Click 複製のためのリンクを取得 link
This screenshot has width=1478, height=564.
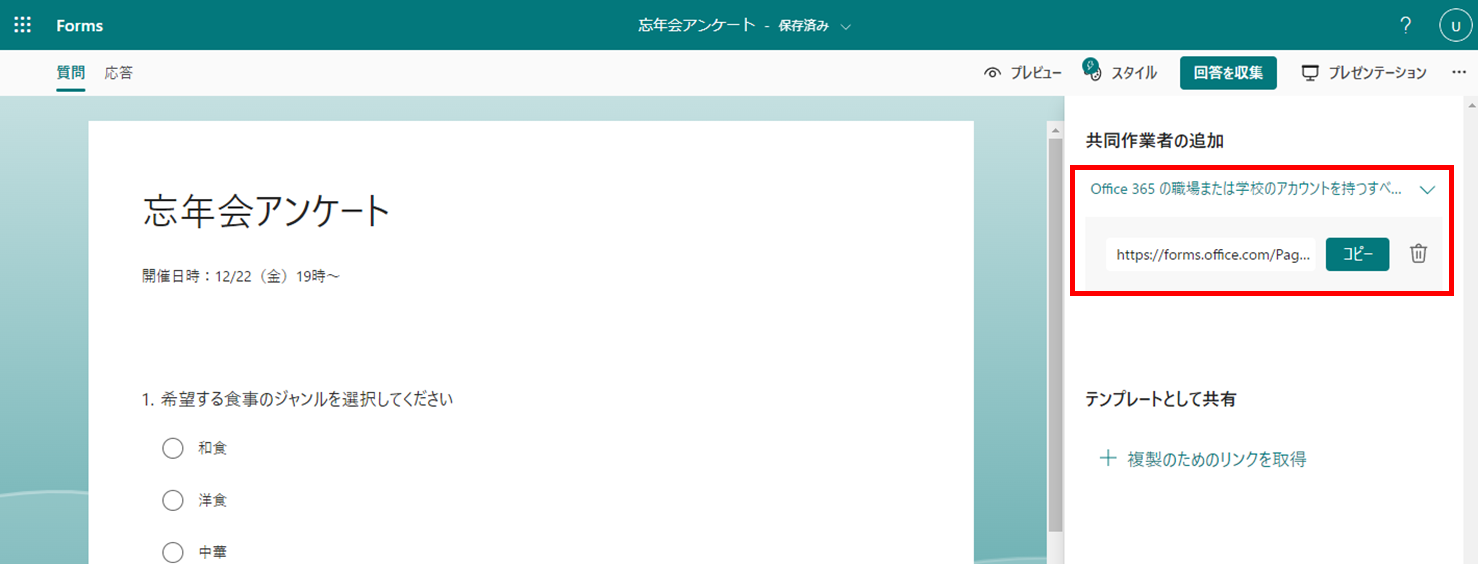click(1217, 460)
